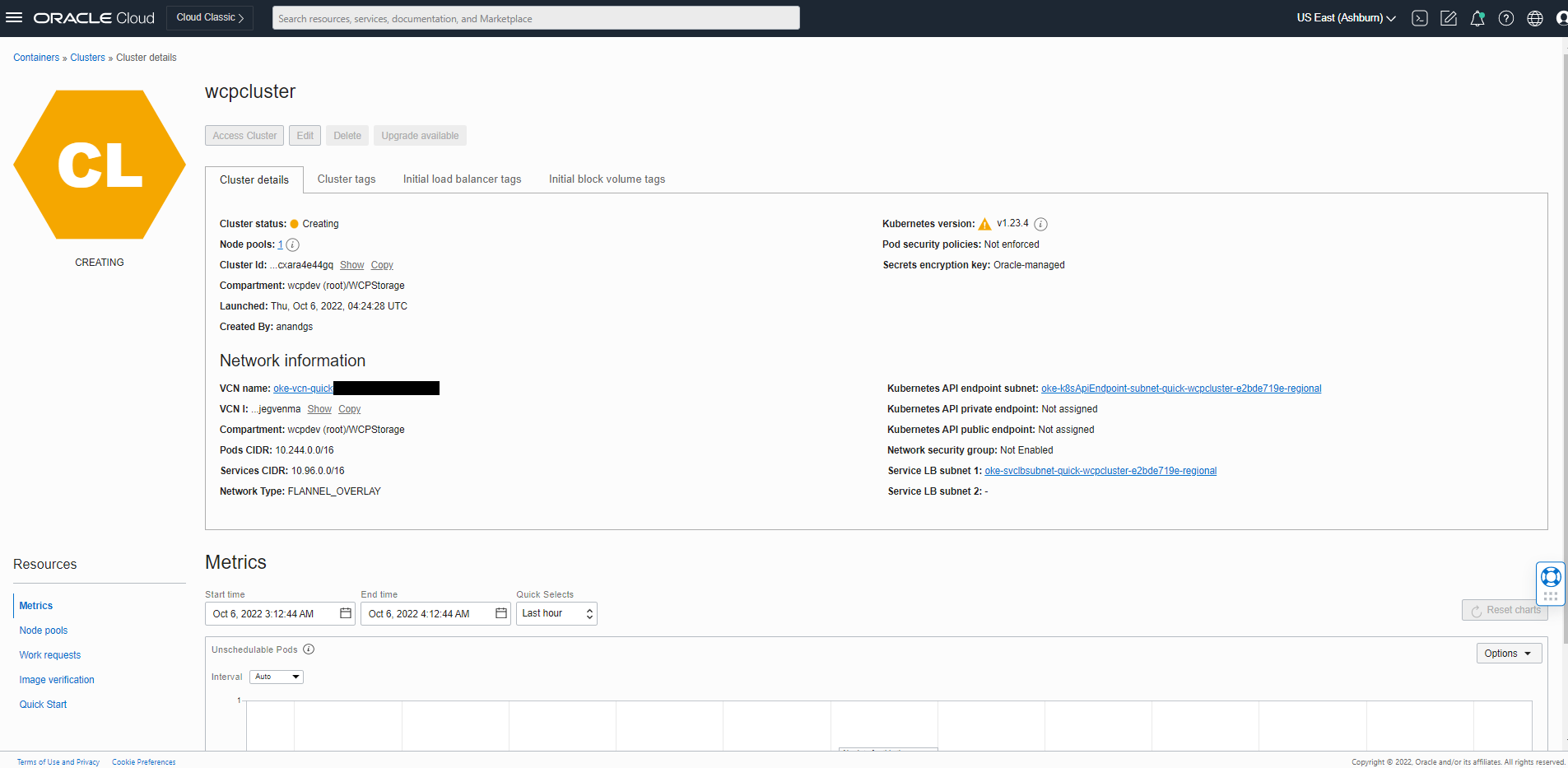Open the support lifebuoy help widget

pyautogui.click(x=1551, y=577)
